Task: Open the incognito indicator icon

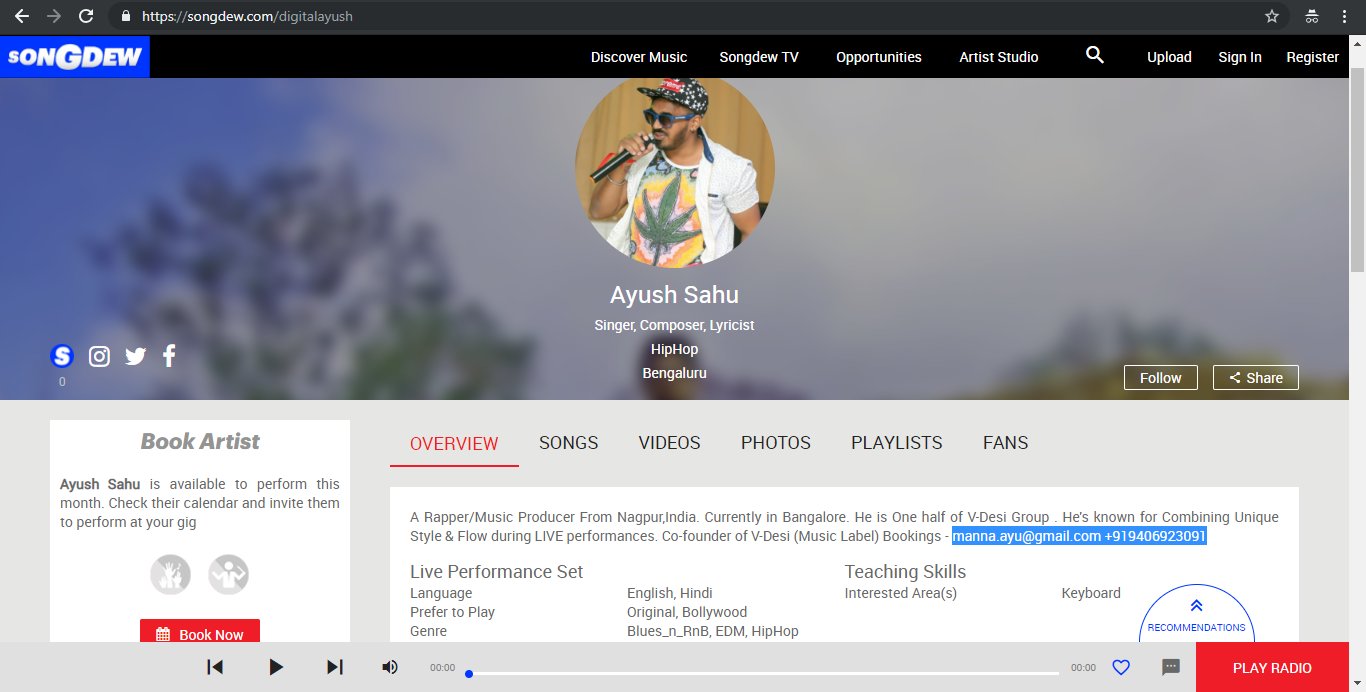Action: pos(1311,16)
